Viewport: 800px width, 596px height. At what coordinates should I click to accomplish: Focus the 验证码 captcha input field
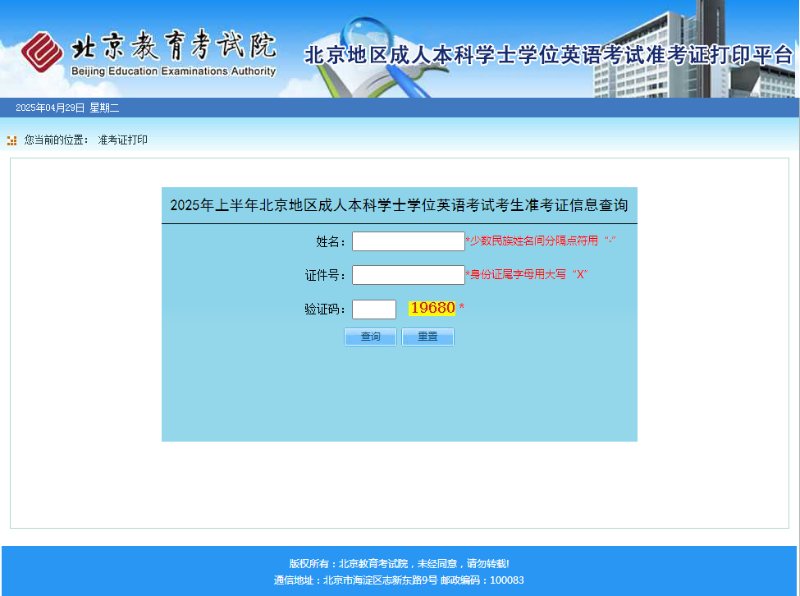click(x=374, y=309)
